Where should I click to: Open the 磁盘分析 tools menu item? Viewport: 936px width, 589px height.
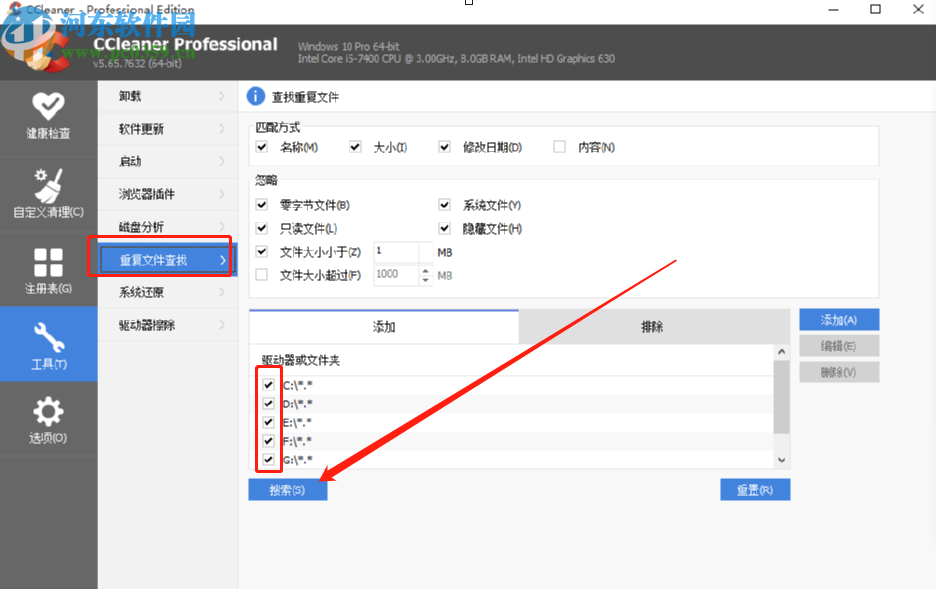click(168, 227)
